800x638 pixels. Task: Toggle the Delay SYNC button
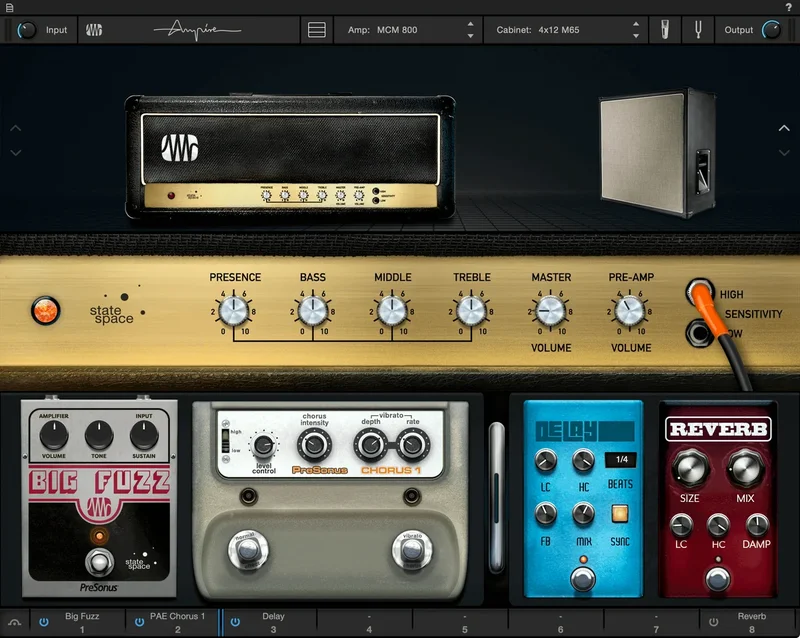620,514
